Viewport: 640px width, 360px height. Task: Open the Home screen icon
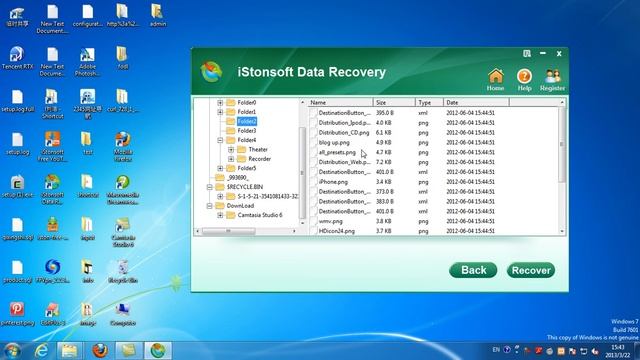496,80
